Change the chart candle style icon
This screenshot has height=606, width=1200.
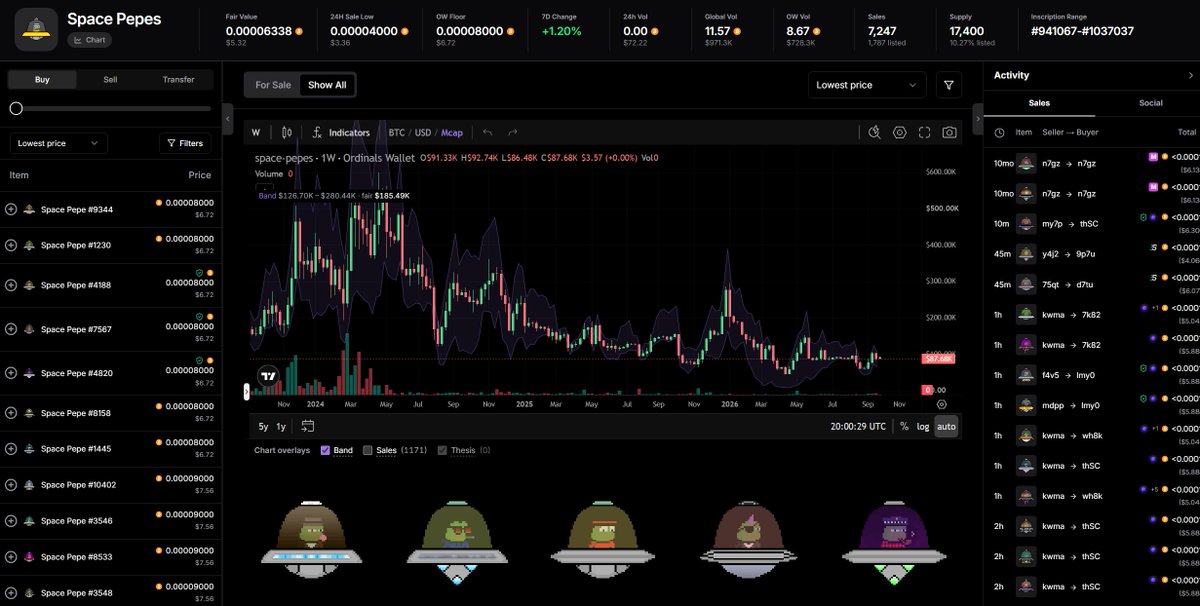coord(287,132)
